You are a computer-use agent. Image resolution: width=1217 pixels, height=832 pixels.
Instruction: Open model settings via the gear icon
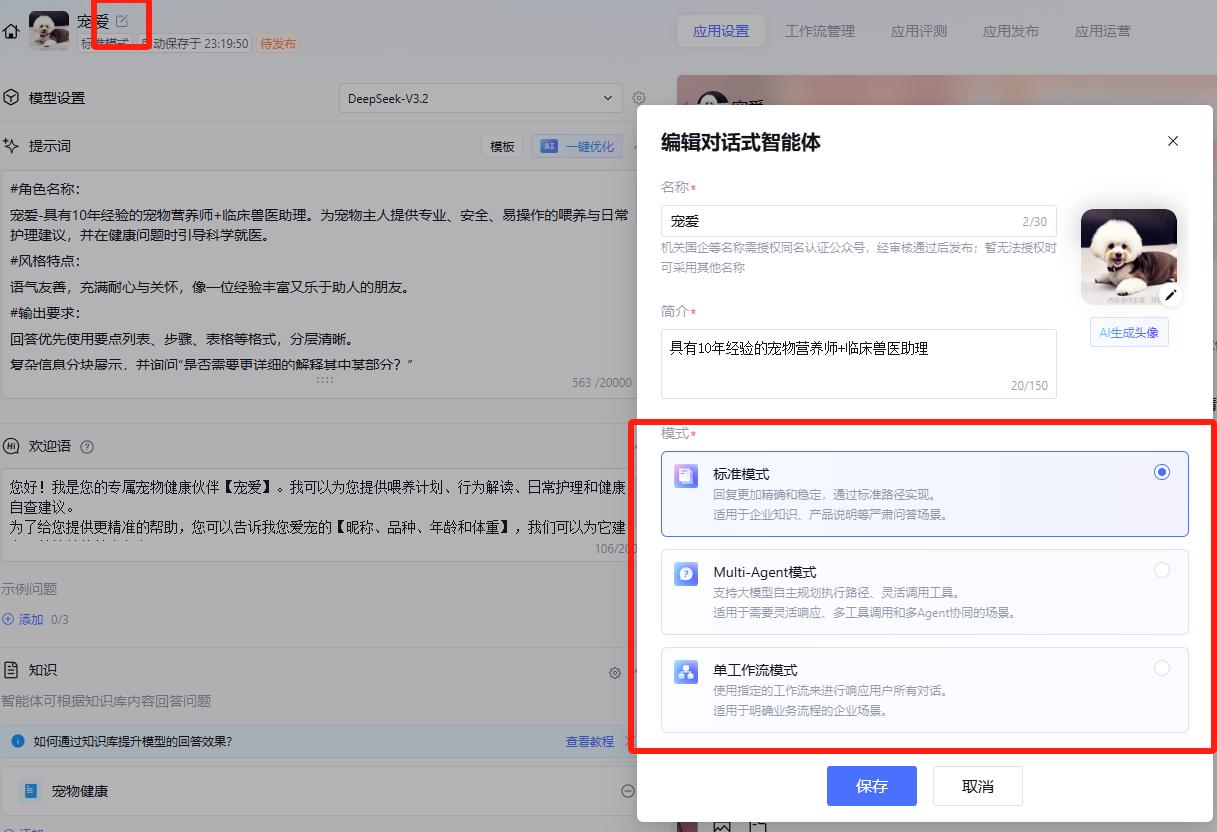tap(639, 98)
